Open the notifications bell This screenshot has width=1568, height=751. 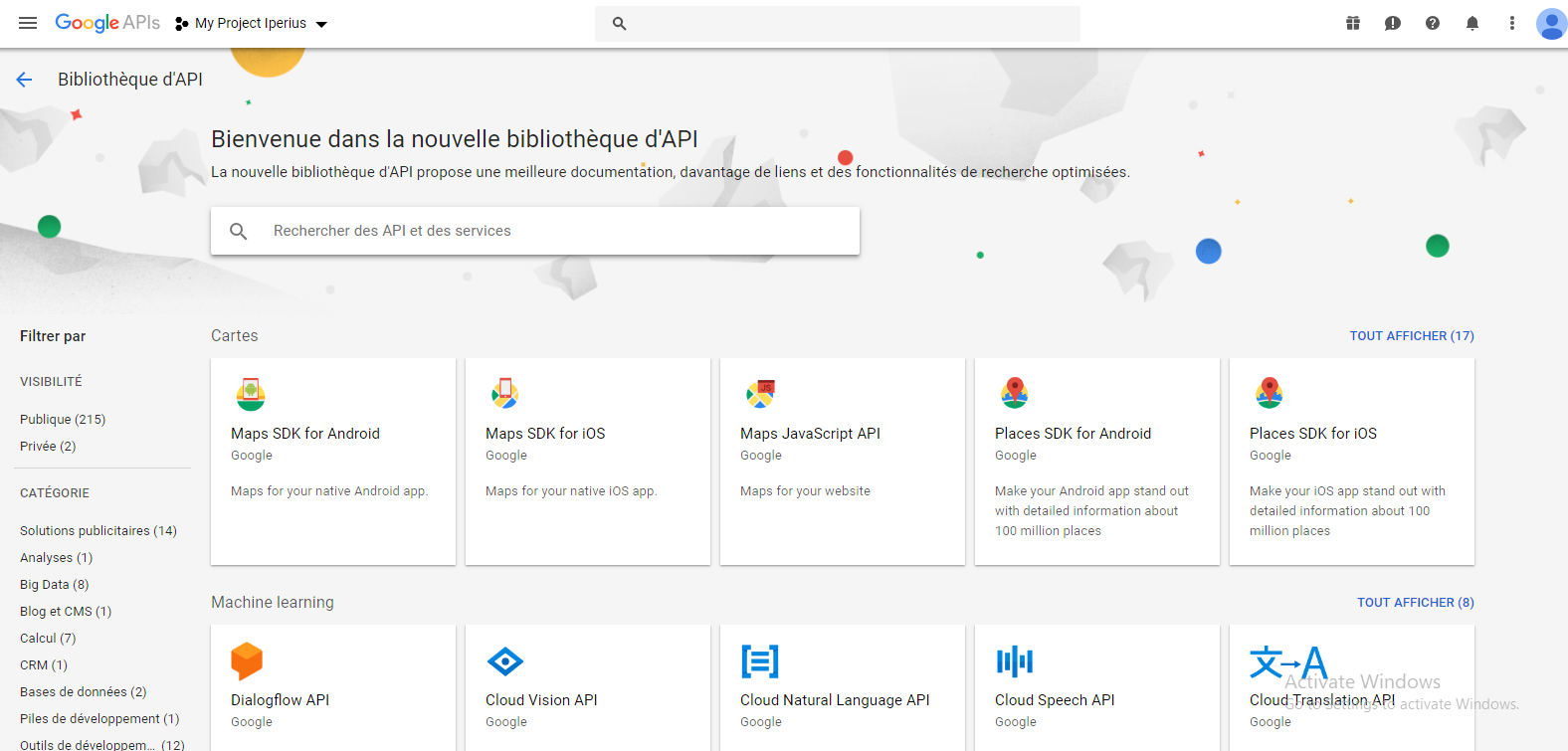tap(1472, 23)
